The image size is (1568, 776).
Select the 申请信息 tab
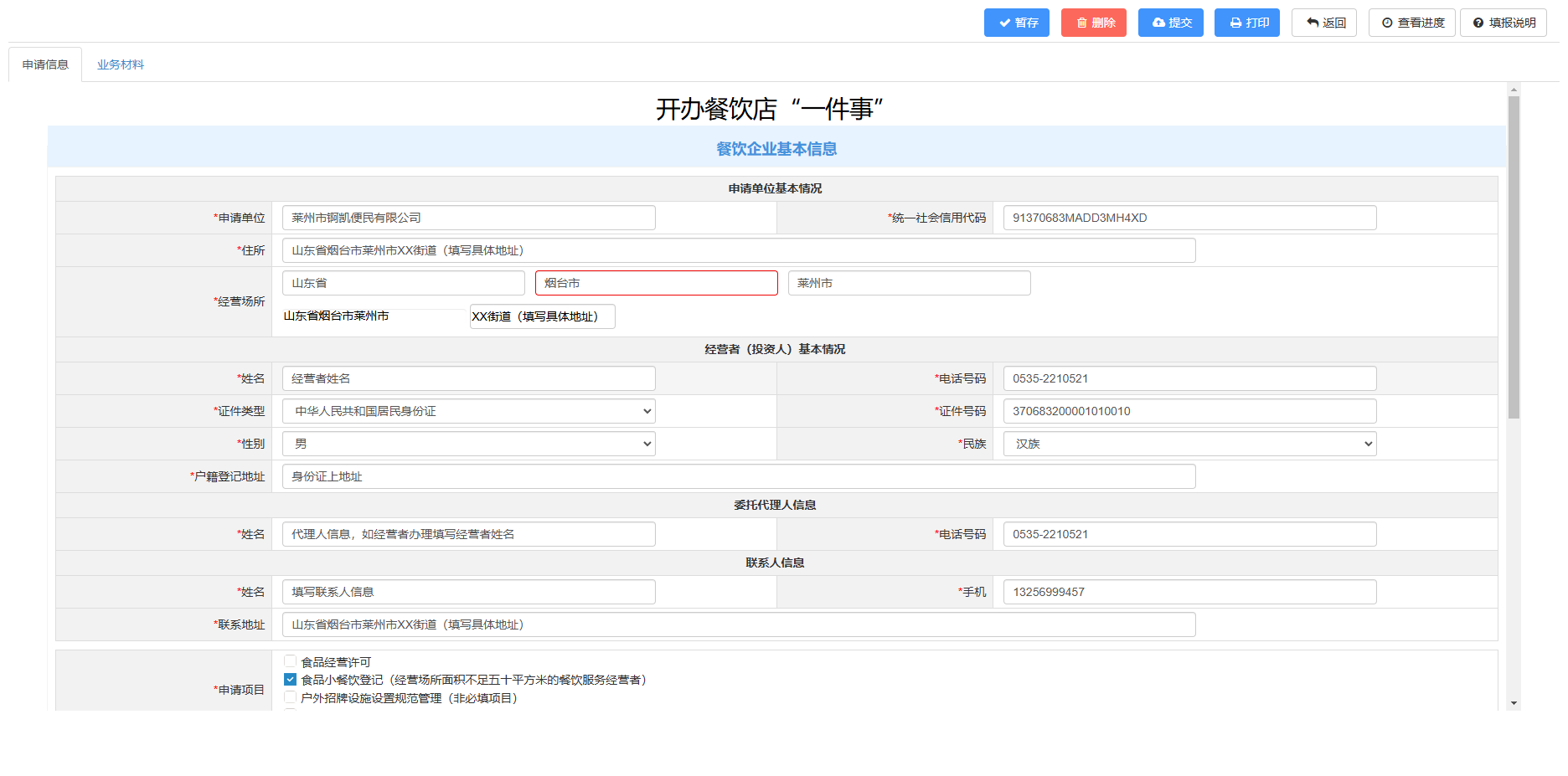pos(45,64)
